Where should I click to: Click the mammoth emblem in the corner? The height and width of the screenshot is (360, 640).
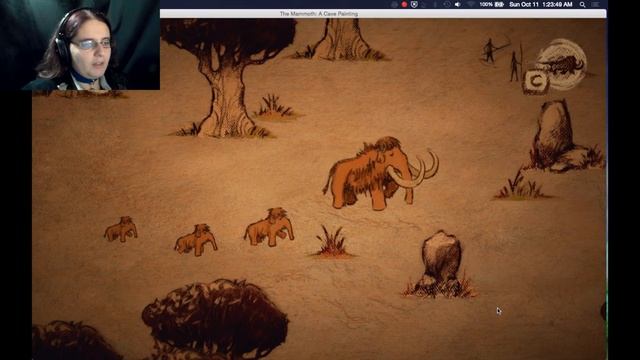click(563, 64)
